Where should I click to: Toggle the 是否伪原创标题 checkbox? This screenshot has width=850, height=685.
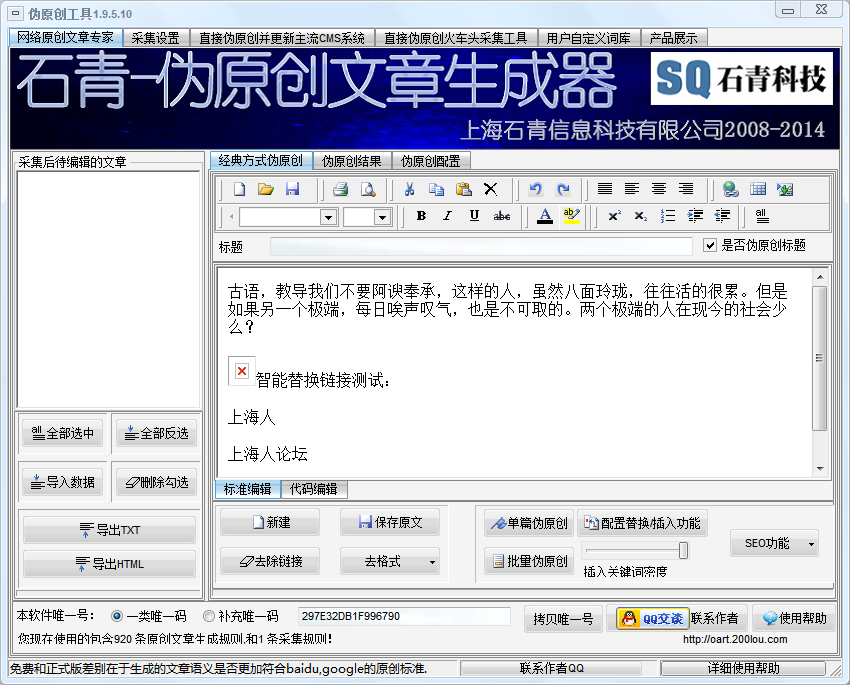click(x=711, y=245)
